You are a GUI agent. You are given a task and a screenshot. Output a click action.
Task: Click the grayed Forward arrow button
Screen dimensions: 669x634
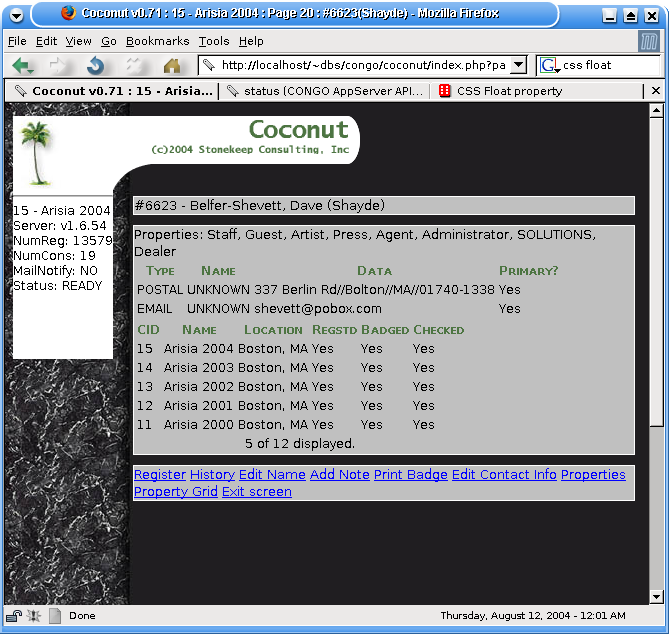(x=58, y=66)
